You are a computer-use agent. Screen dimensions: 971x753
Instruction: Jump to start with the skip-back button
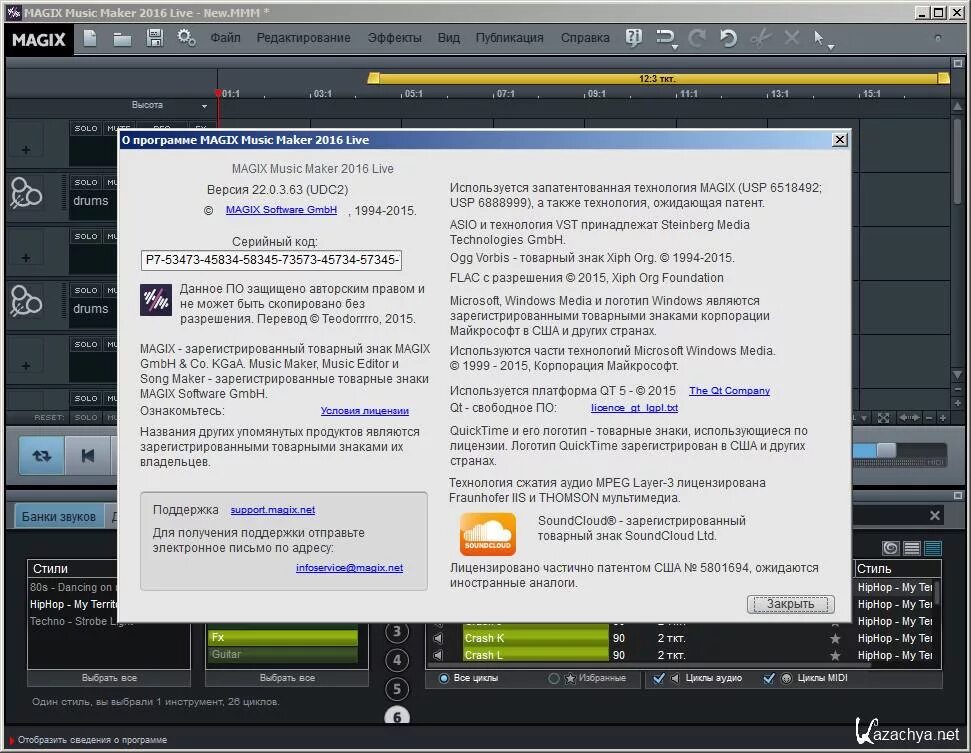pyautogui.click(x=88, y=456)
